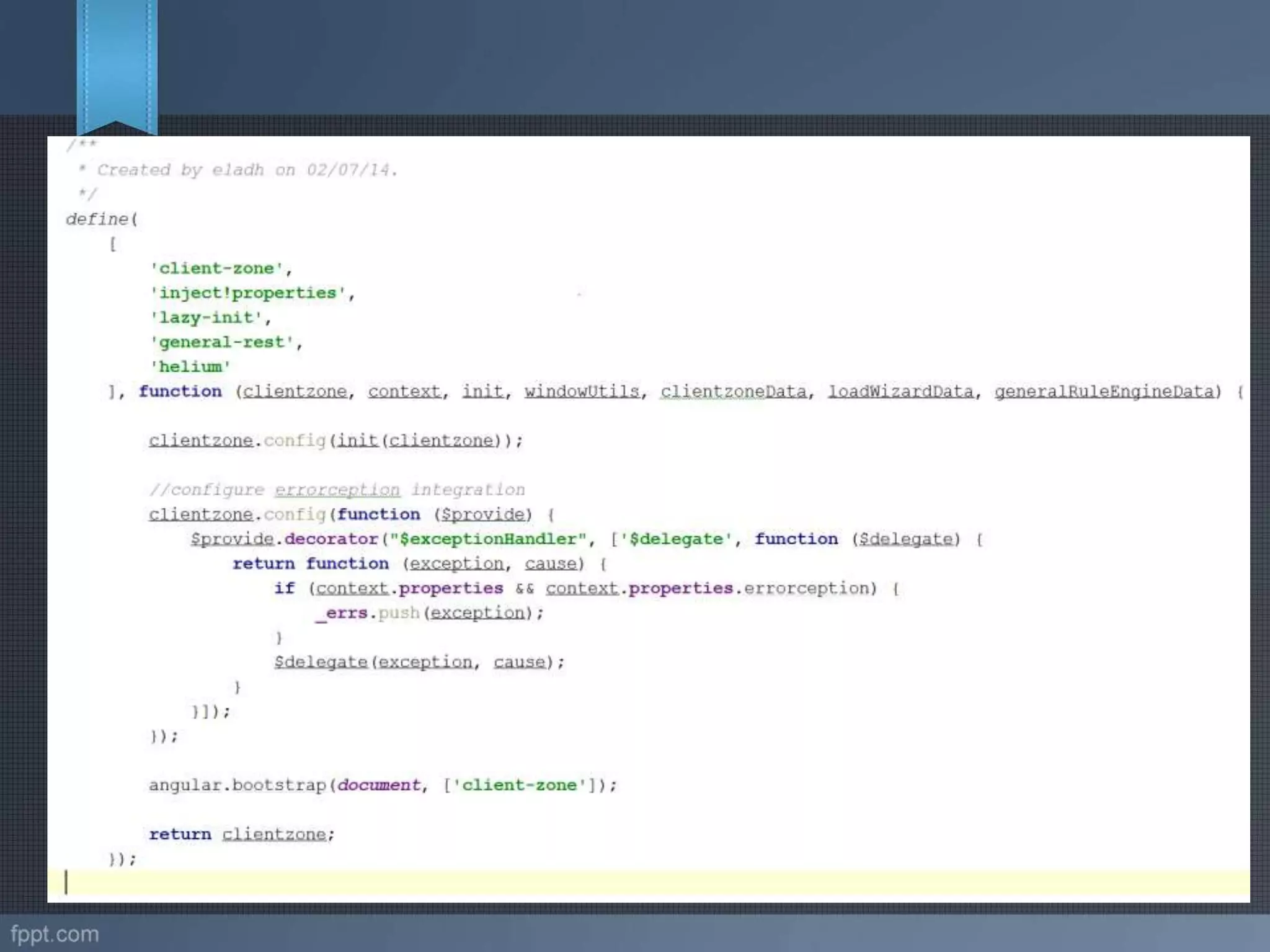
Task: Click the loadWizardData parameter
Action: tap(900, 392)
